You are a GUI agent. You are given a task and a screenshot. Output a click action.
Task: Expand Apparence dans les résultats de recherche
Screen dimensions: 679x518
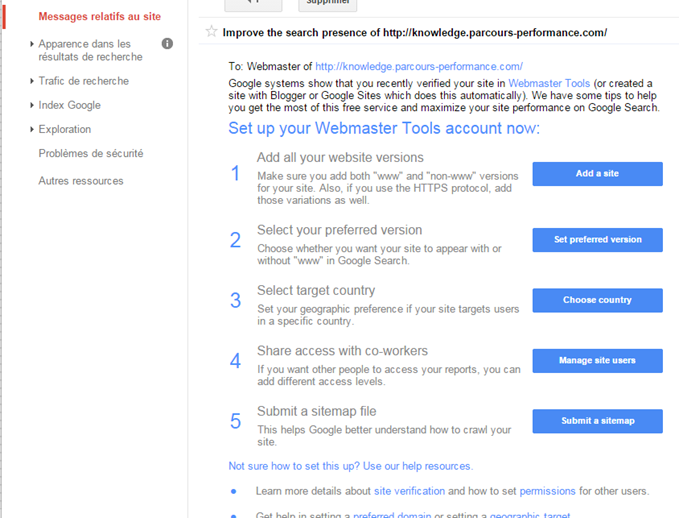coord(90,50)
